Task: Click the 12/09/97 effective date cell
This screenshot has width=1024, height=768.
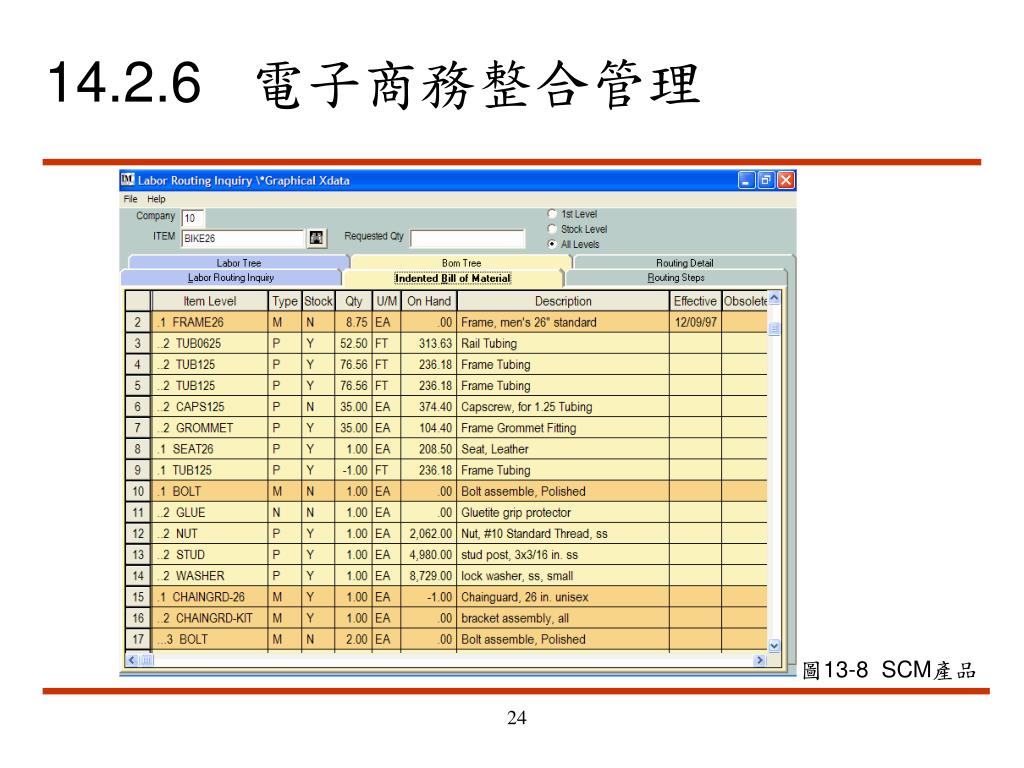Action: click(695, 322)
